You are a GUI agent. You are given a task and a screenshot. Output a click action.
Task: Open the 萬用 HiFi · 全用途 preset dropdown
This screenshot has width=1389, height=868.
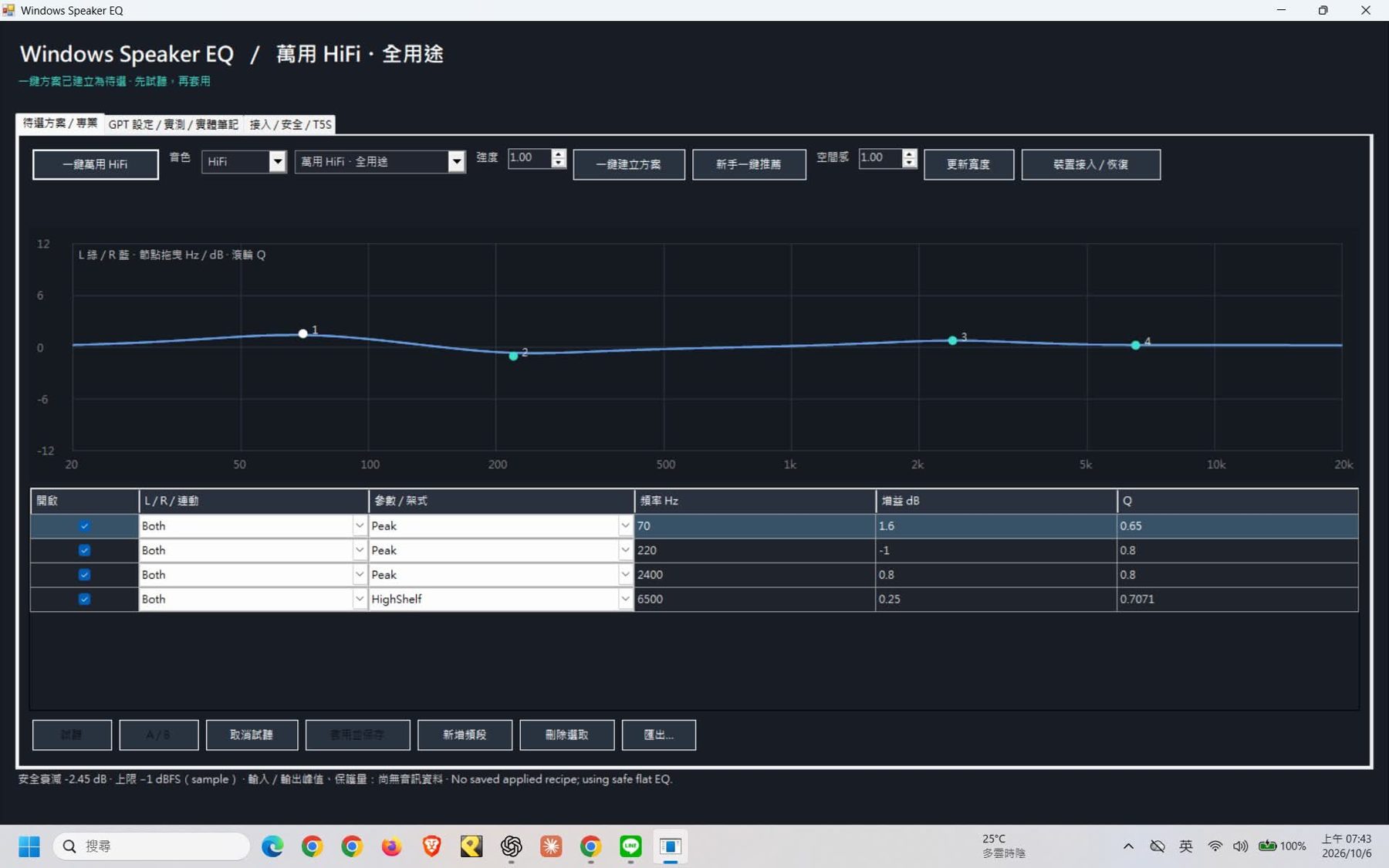click(x=457, y=161)
